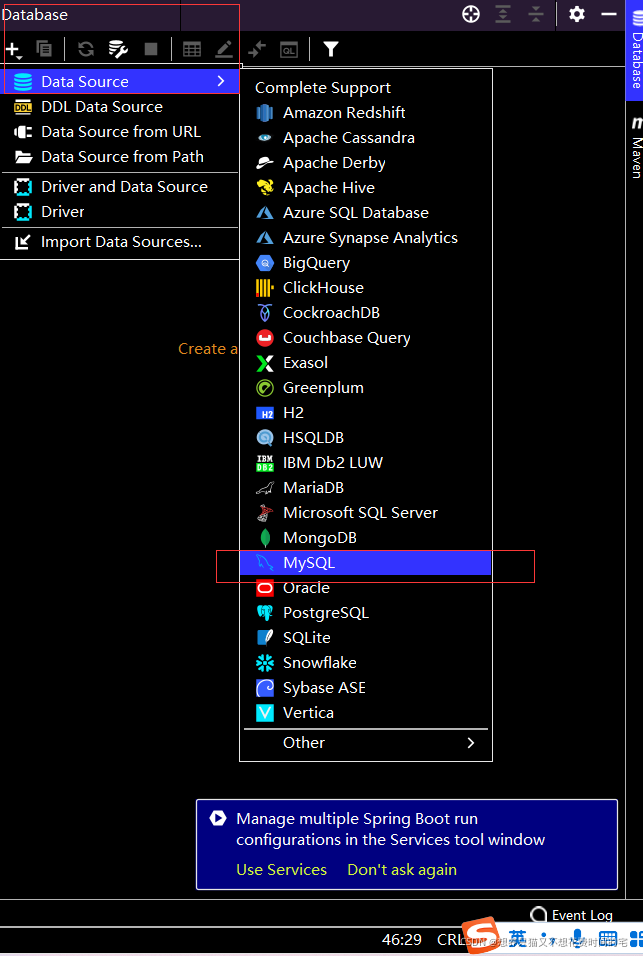Select PostgreSQL
643x956 pixels.
coord(366,613)
